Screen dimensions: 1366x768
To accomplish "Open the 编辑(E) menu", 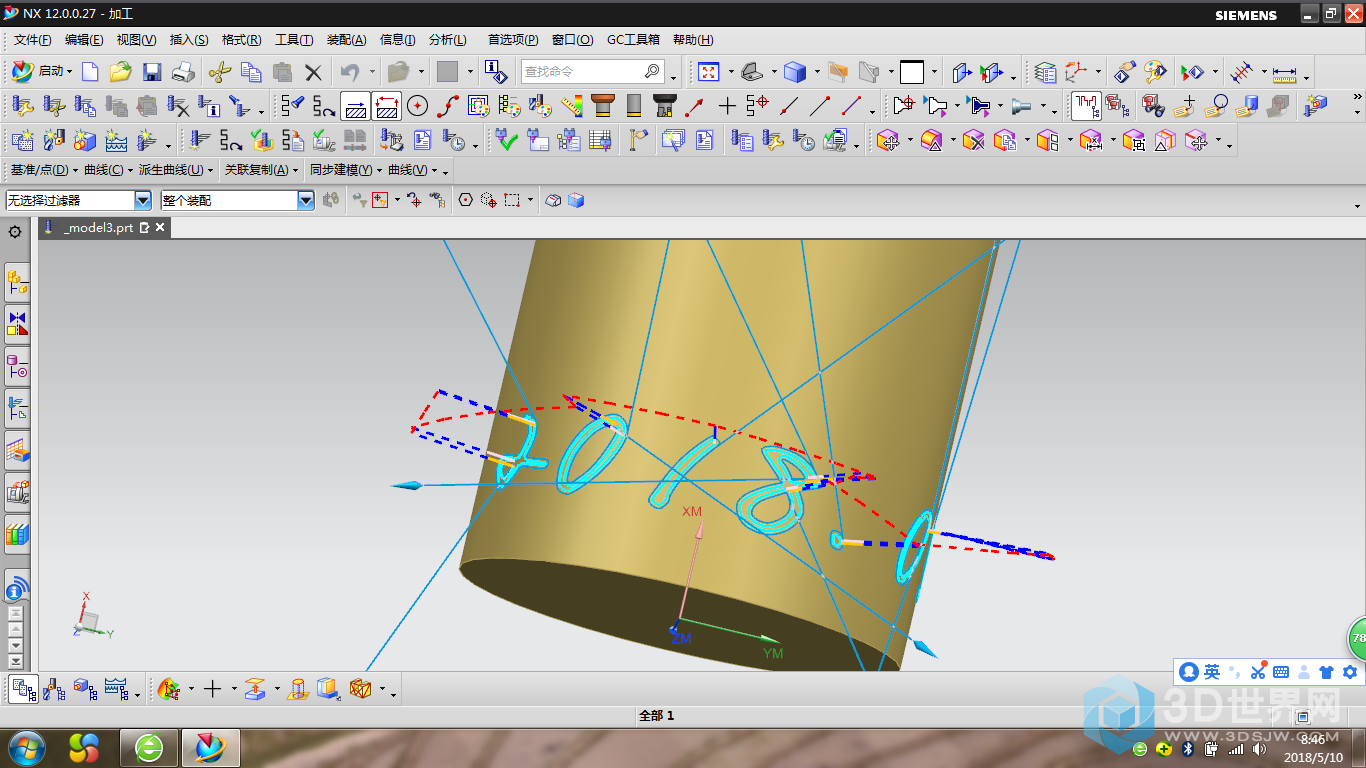I will pyautogui.click(x=84, y=40).
